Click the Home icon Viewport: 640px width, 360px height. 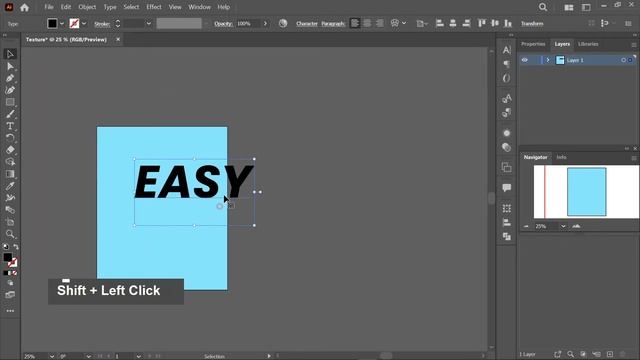coord(24,7)
